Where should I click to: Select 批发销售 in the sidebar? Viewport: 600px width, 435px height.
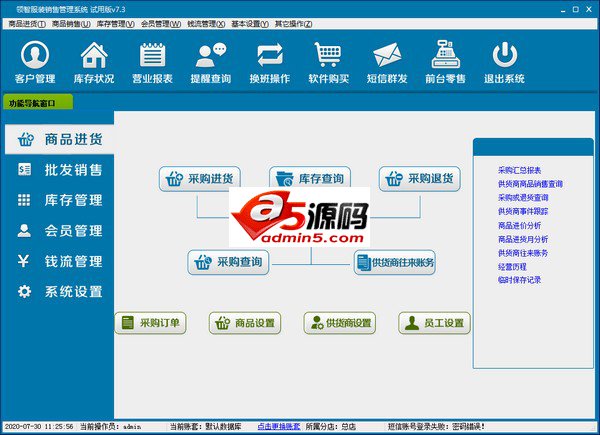click(59, 169)
